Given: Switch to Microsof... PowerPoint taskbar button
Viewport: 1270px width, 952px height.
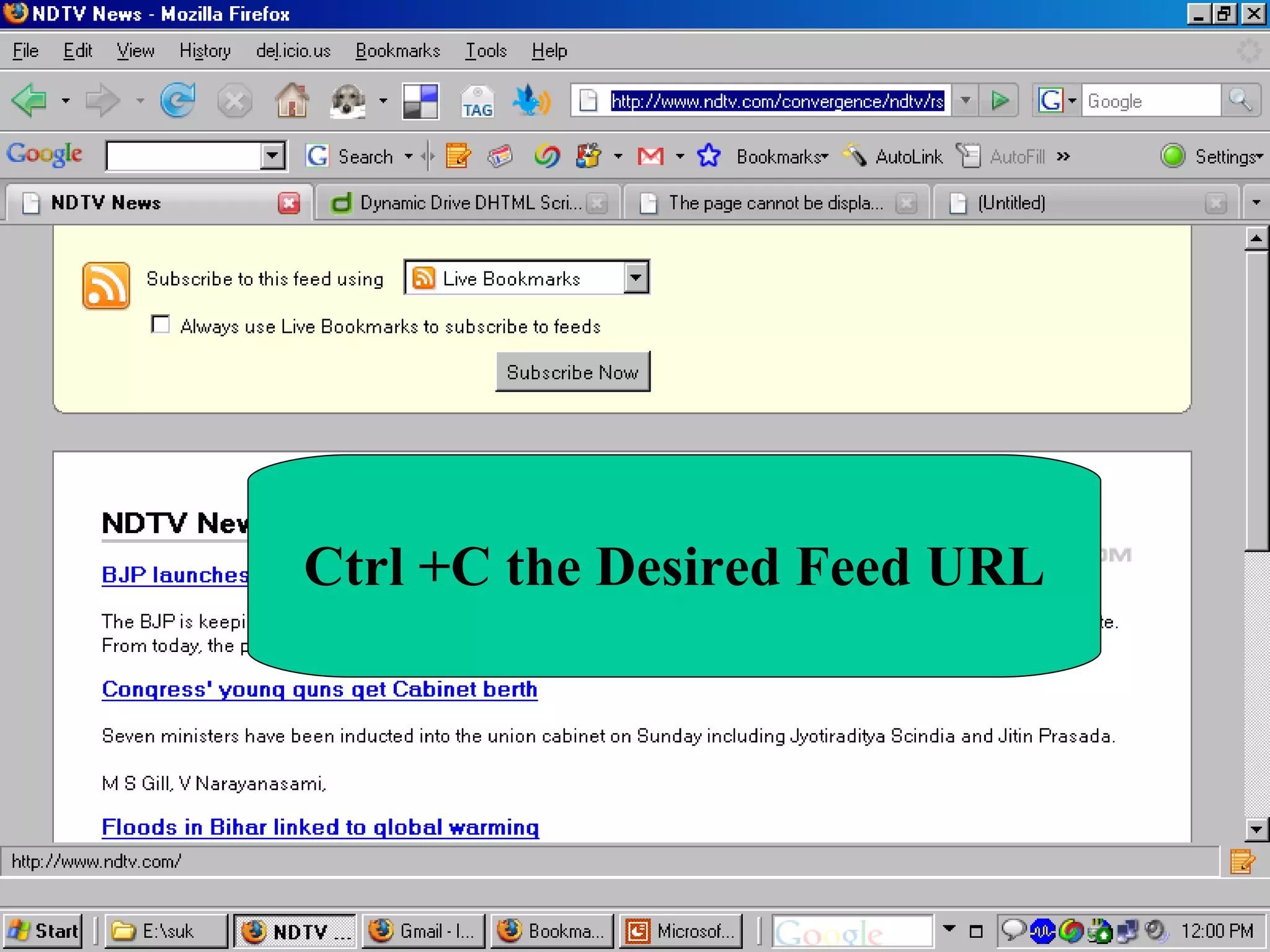Looking at the screenshot, I should 681,931.
